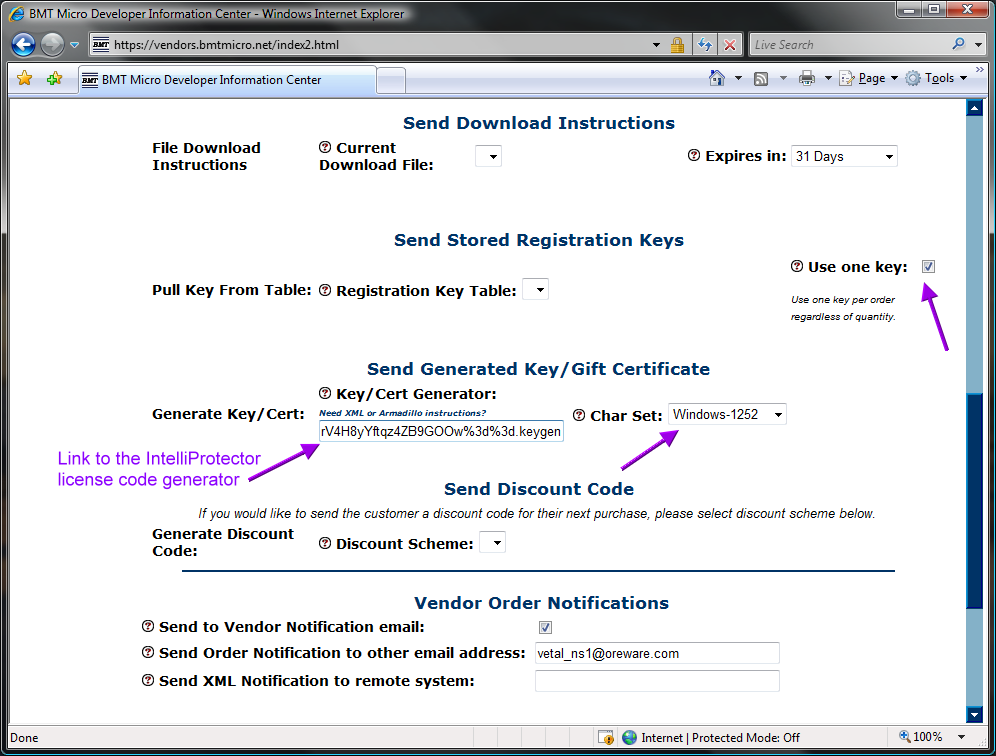Open the Page menu
The height and width of the screenshot is (756, 996).
pyautogui.click(x=868, y=78)
